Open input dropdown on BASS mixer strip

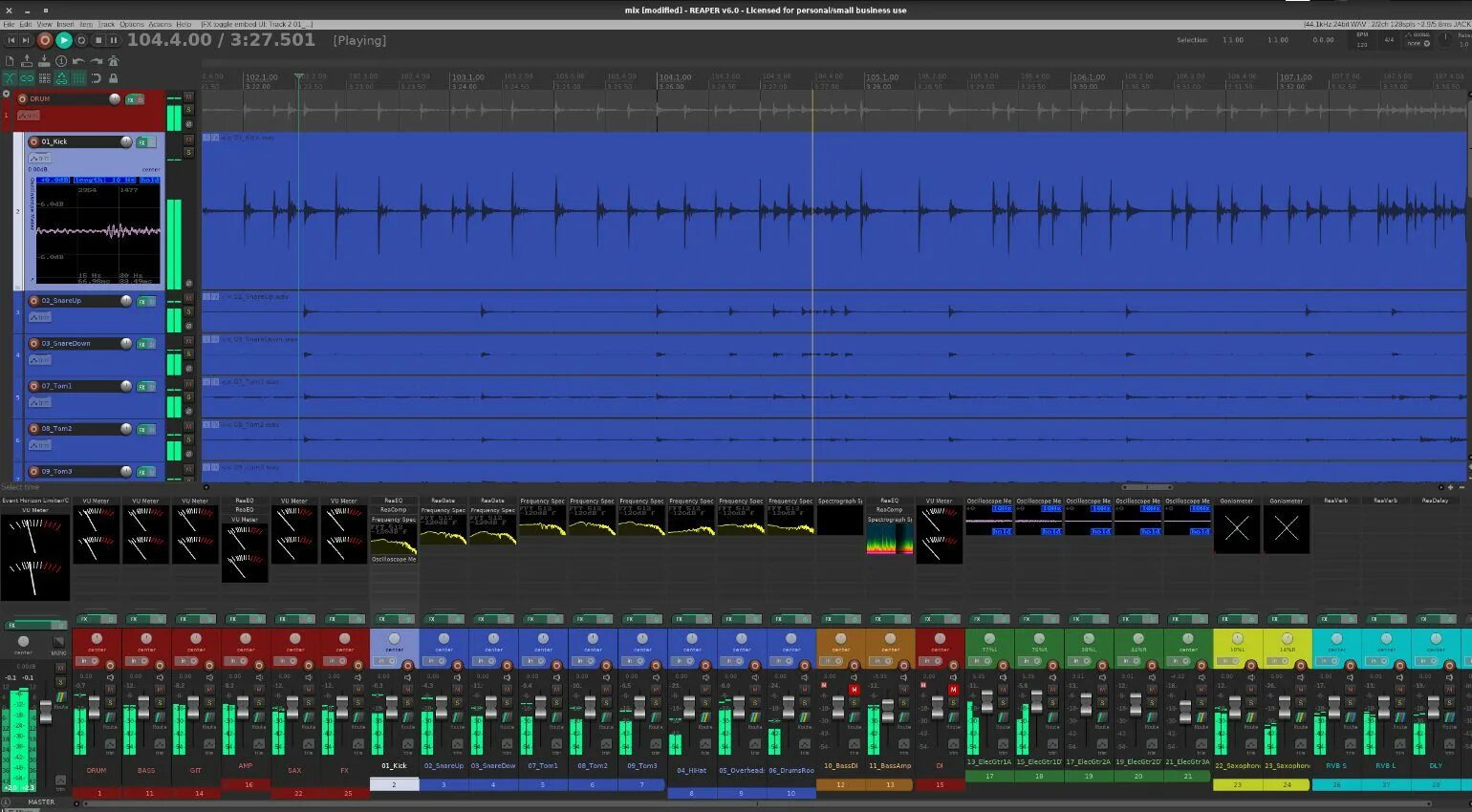(x=137, y=661)
